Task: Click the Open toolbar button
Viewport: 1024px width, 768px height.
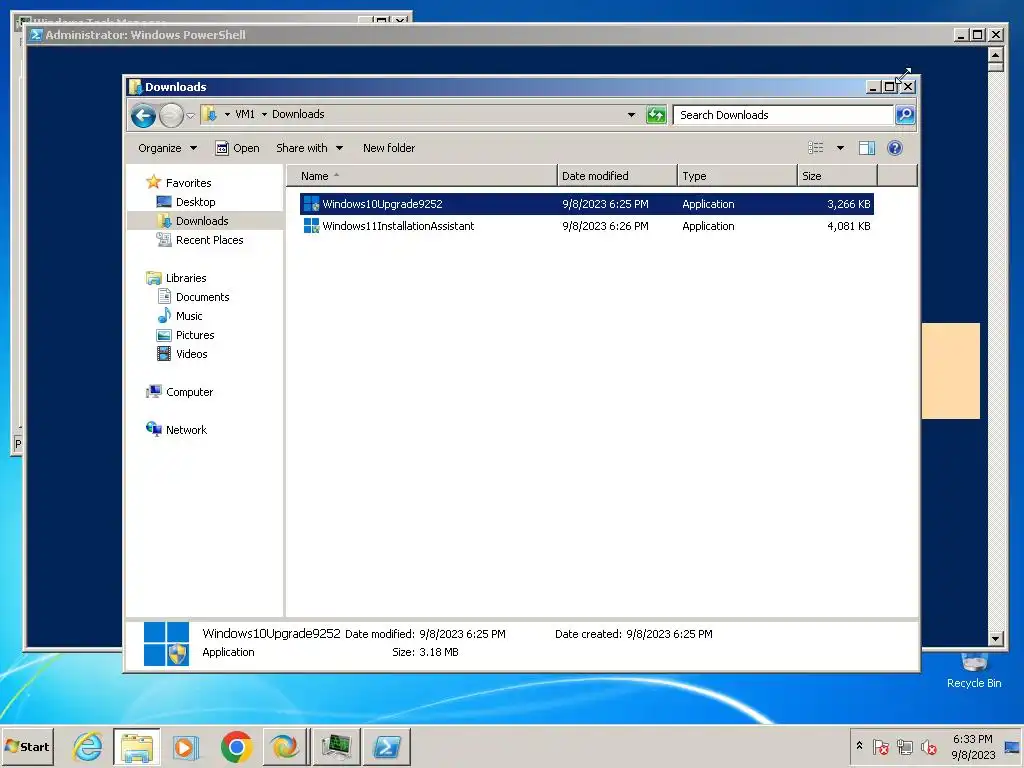Action: 237,148
